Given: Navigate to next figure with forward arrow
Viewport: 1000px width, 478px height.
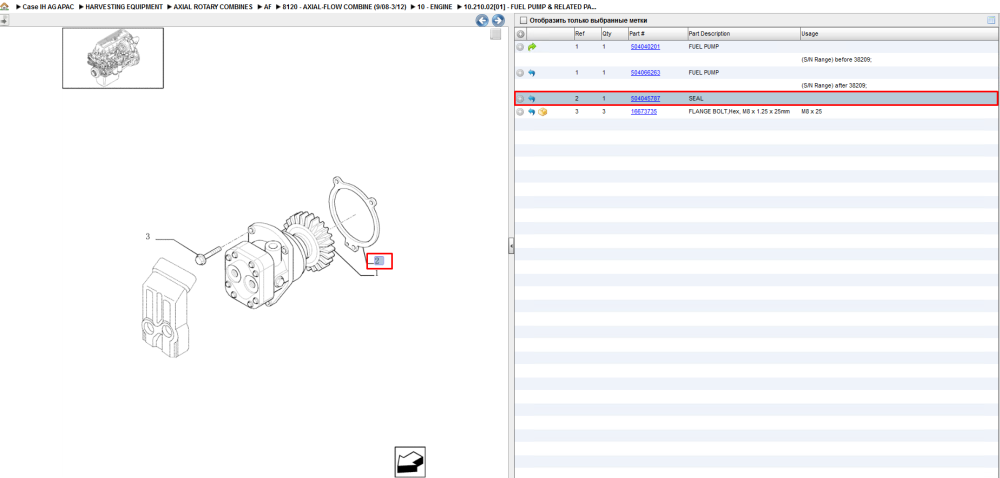Looking at the screenshot, I should 498,20.
